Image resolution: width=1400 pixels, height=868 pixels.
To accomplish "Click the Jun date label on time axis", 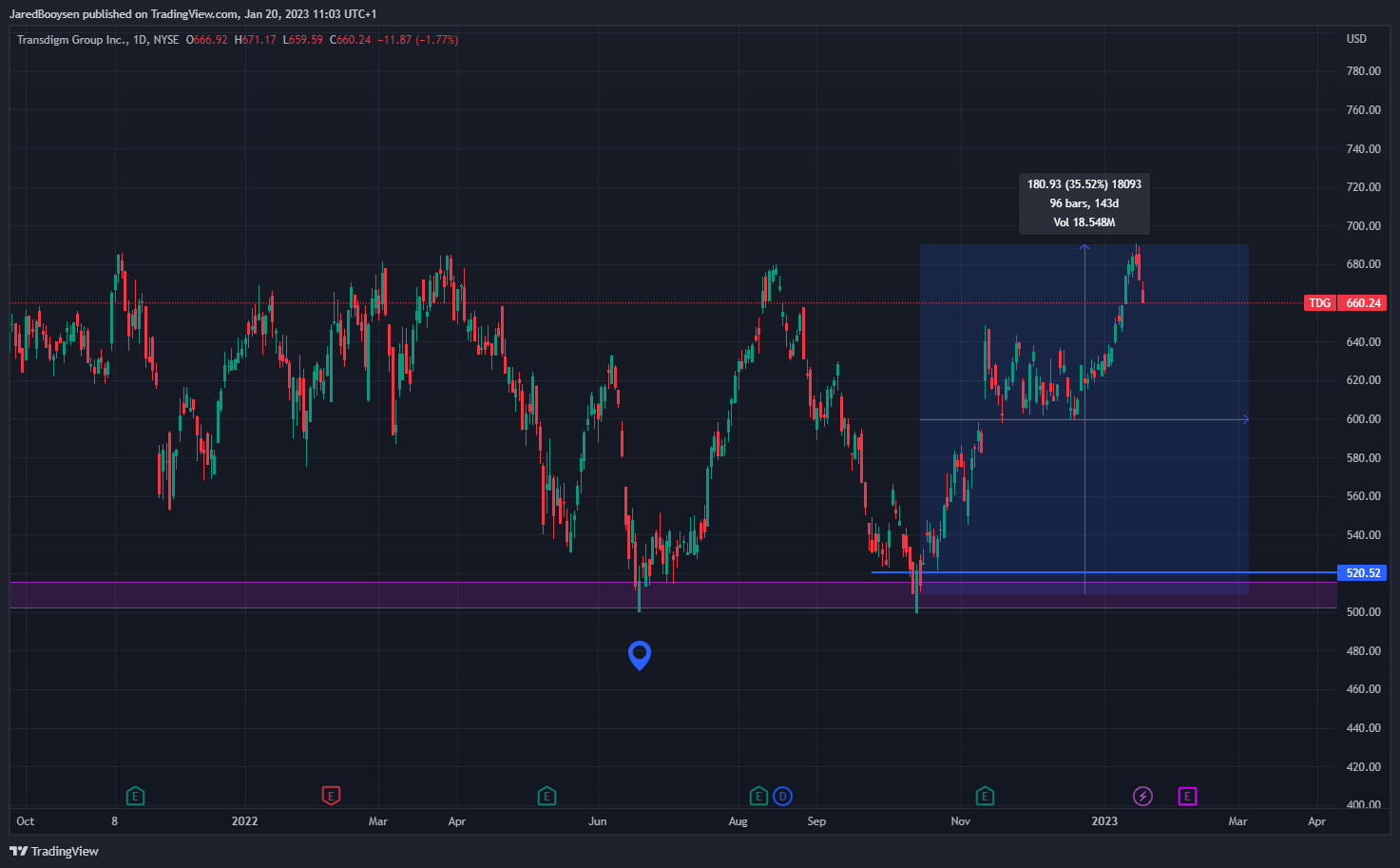I will (598, 821).
